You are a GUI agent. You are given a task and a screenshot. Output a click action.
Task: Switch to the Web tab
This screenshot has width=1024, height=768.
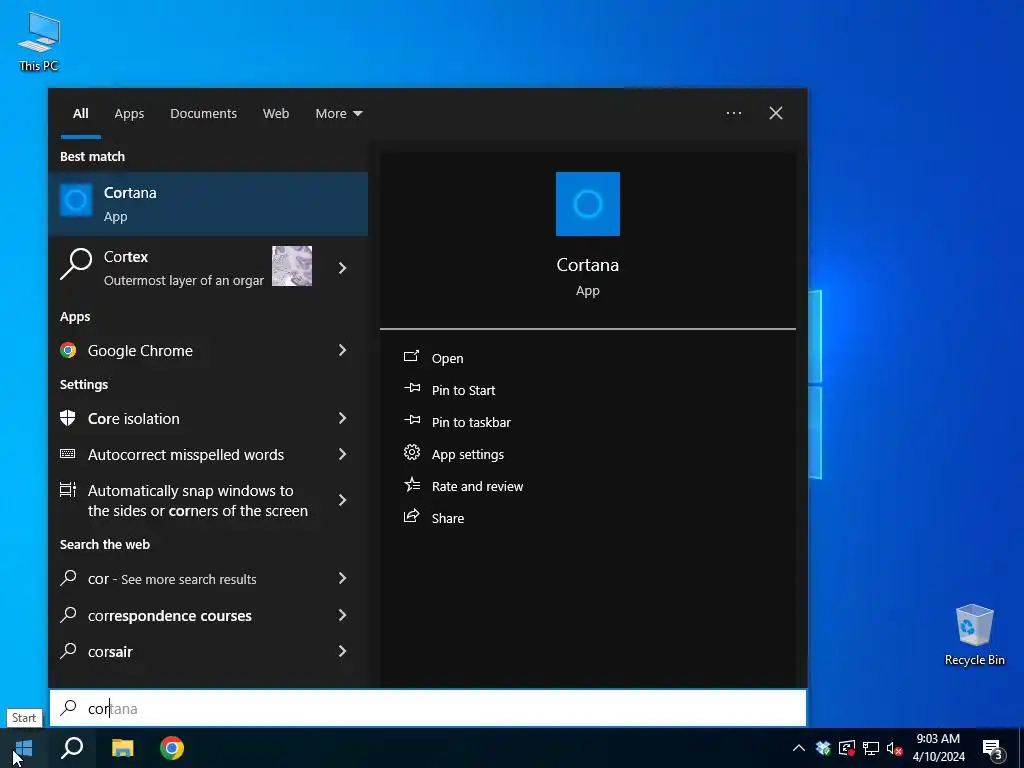(276, 113)
